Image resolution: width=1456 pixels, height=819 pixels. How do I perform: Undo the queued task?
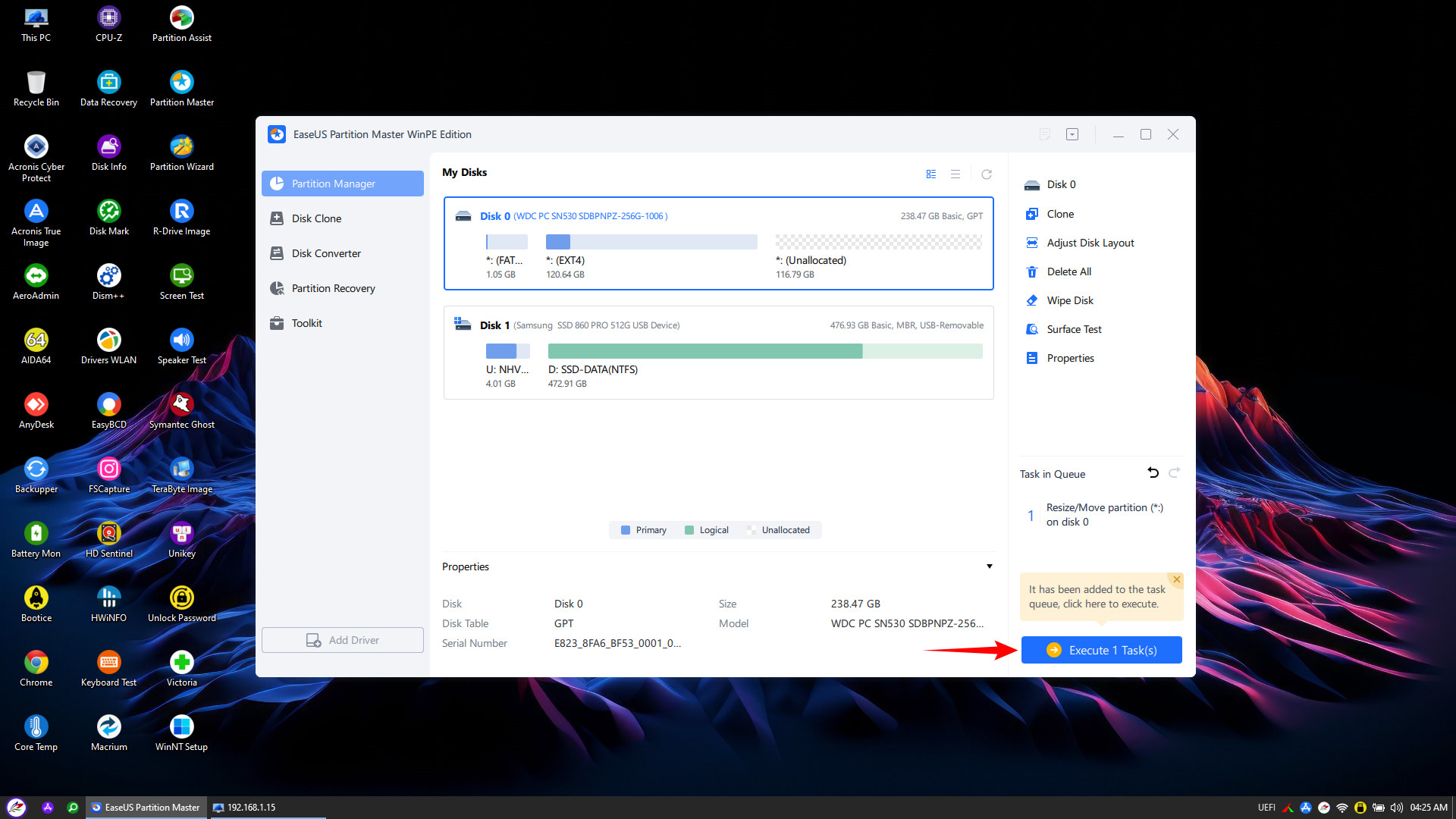pos(1153,472)
